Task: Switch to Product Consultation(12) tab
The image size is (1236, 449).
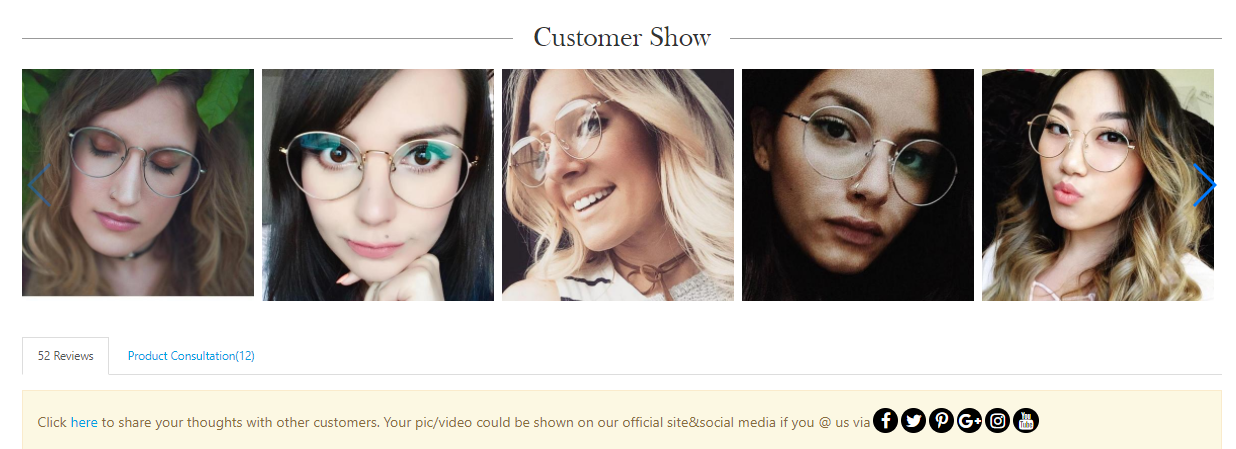Action: click(191, 356)
